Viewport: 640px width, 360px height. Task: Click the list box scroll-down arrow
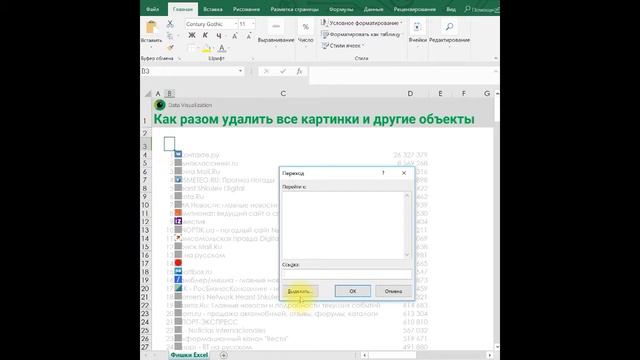(x=407, y=255)
